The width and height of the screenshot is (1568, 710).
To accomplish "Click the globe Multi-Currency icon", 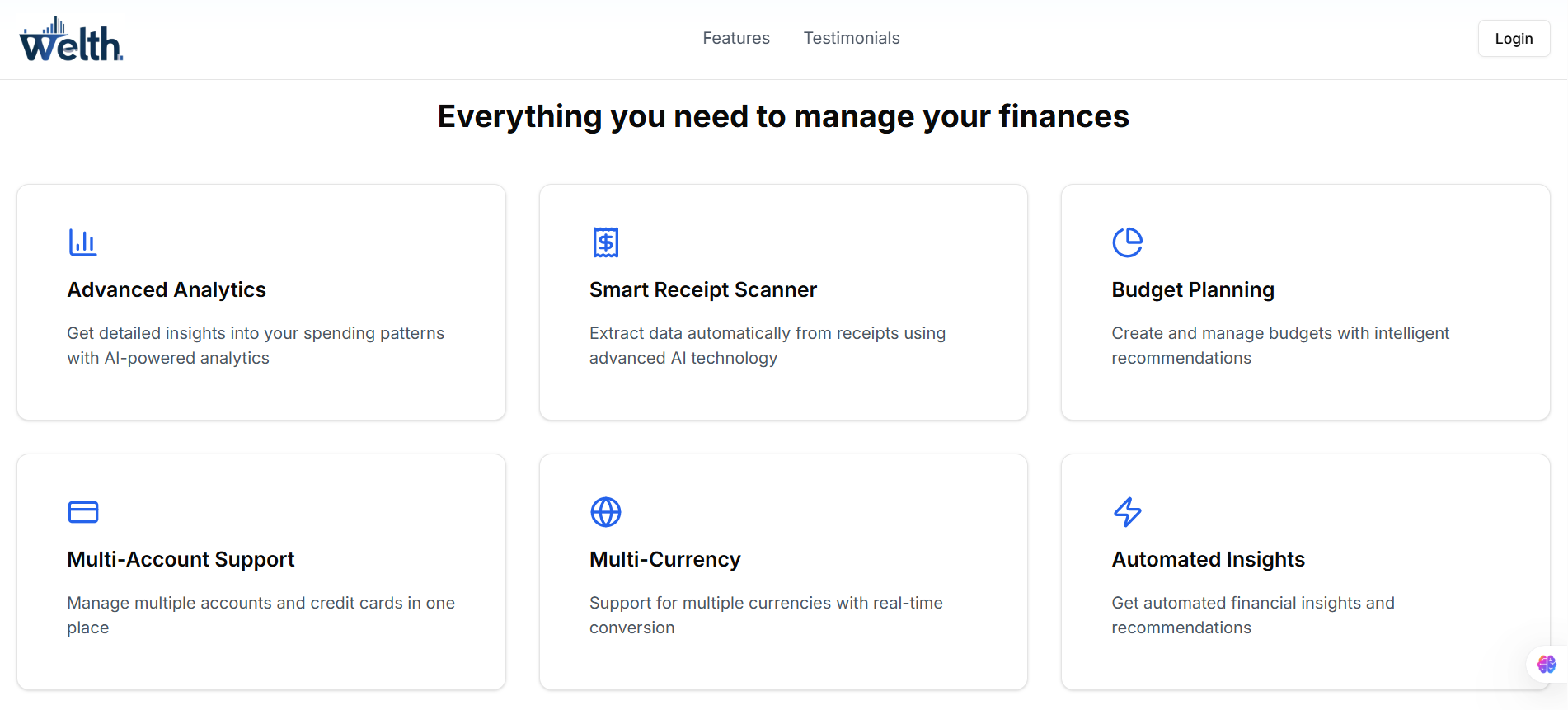I will point(605,512).
